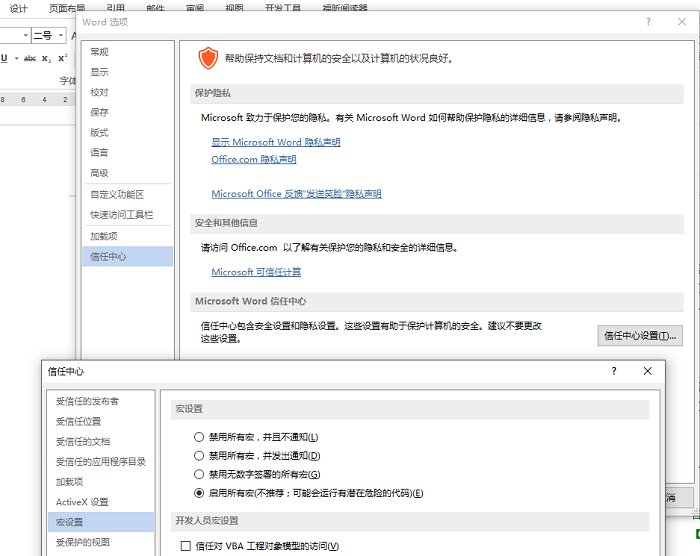Select 启用所有宏 radio option

click(199, 493)
